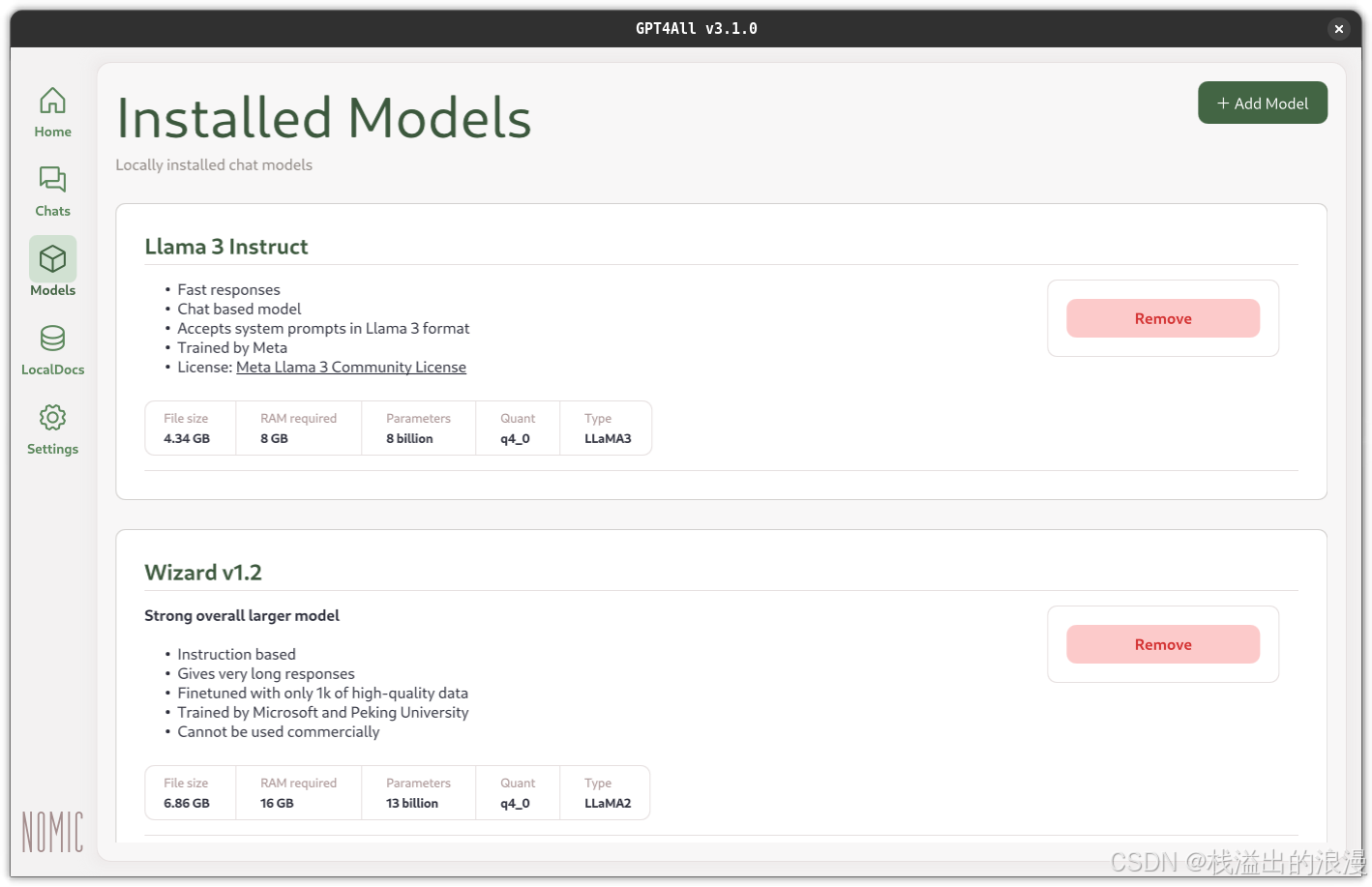Click 'Fast responses' bullet

click(x=228, y=290)
